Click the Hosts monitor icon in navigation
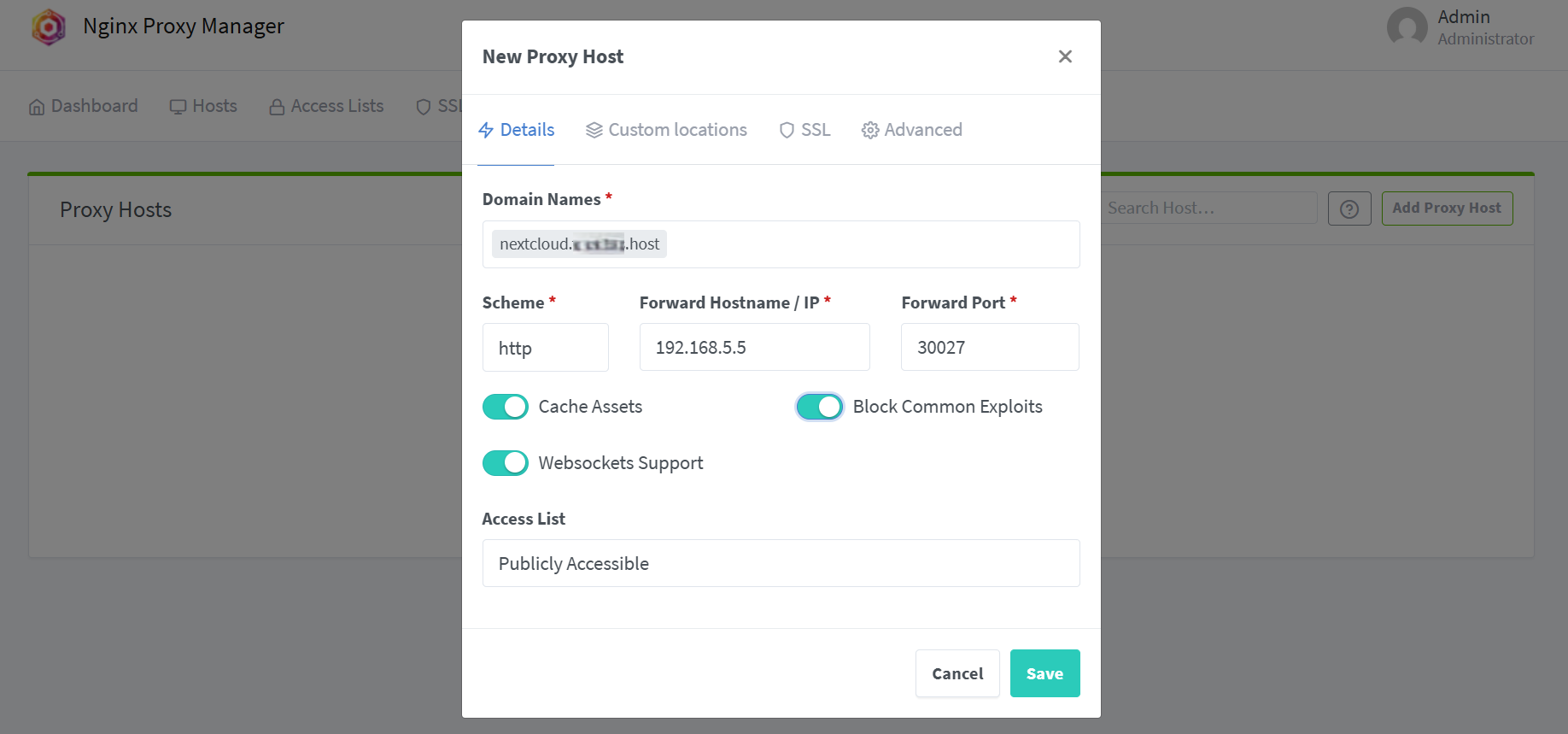Screen dimensions: 1568x734 tap(178, 105)
